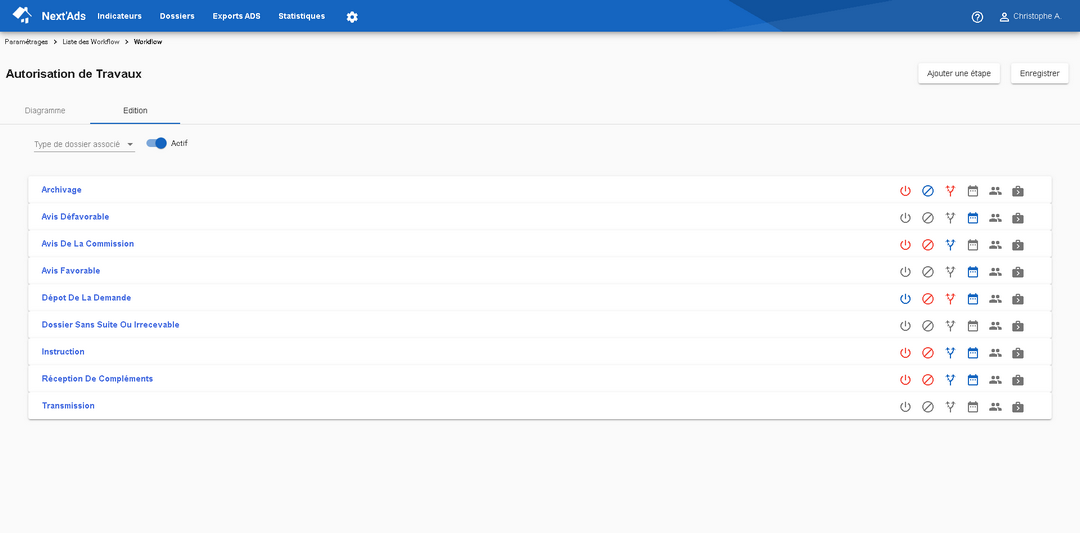Toggle the Actif switch
The width and height of the screenshot is (1080, 533).
click(x=157, y=143)
